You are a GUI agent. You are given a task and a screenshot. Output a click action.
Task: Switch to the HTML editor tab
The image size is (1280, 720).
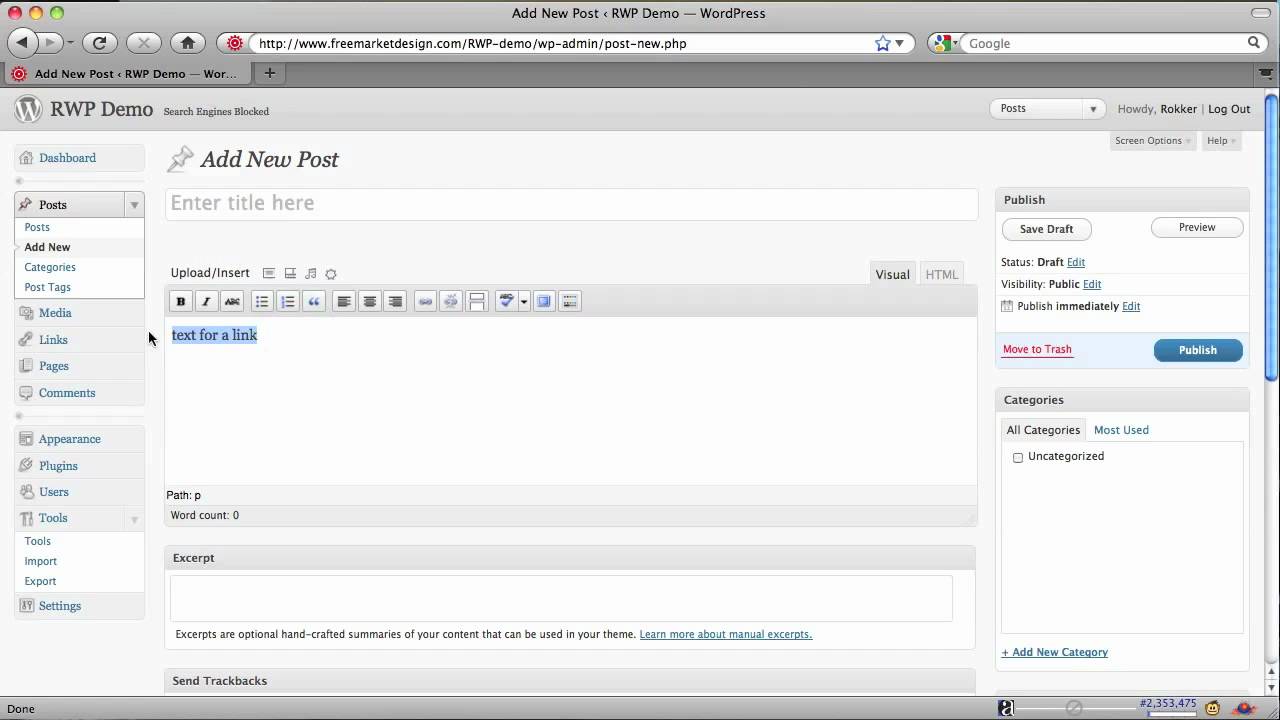941,274
